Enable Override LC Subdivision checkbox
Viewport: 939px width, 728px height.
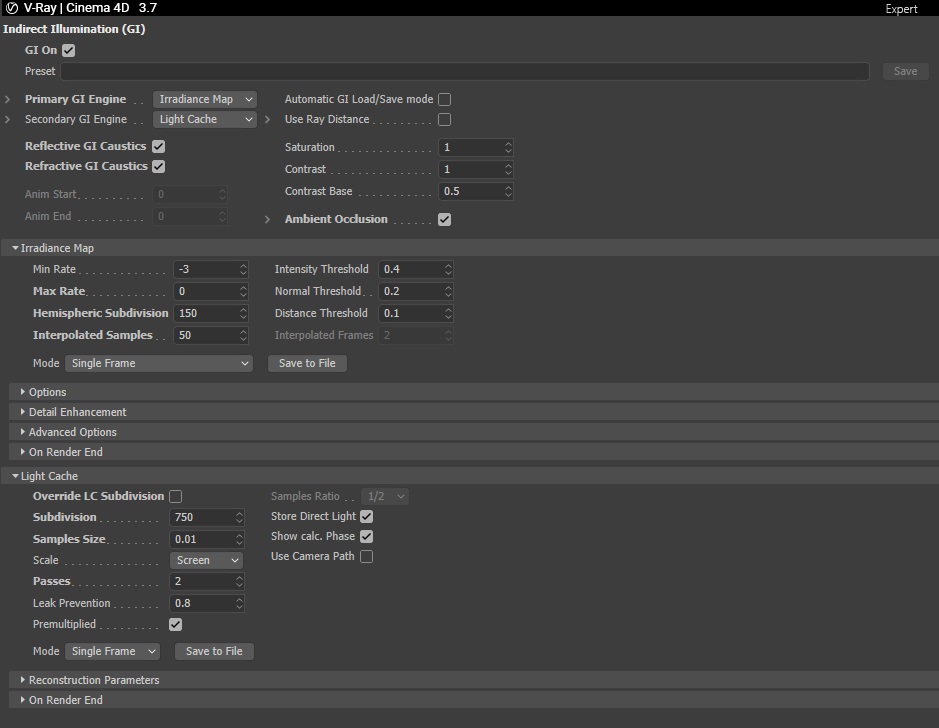[175, 496]
